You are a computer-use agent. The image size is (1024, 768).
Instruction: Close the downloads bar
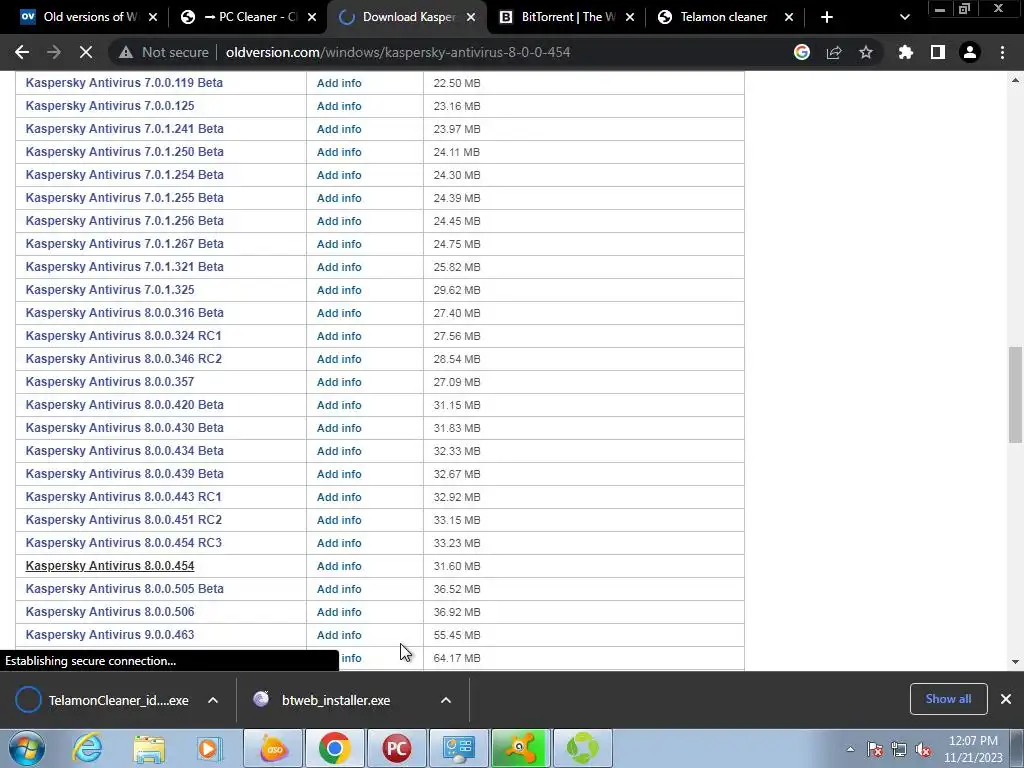1006,699
